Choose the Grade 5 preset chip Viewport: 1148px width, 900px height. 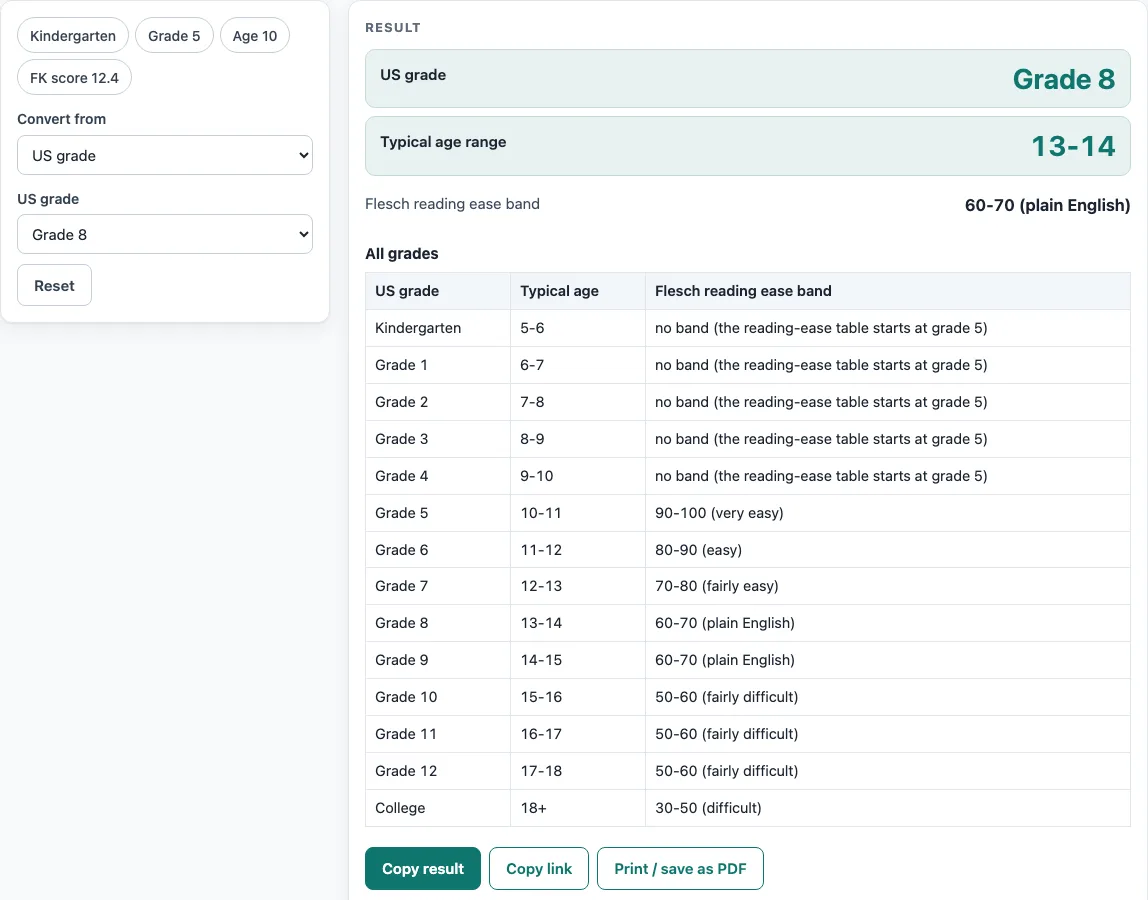click(x=174, y=36)
